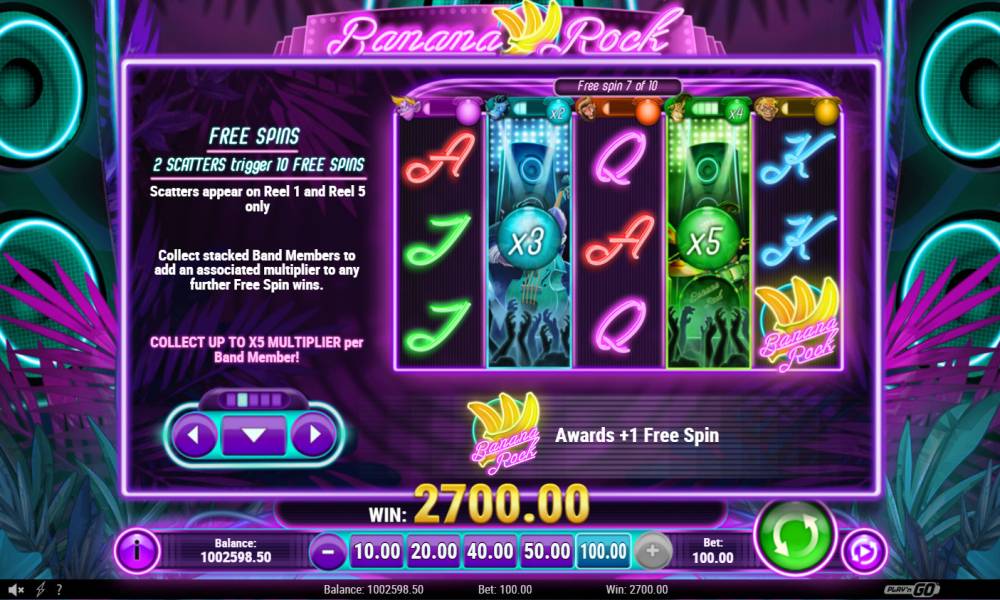Click the x5 green drummer reel

coord(709,242)
